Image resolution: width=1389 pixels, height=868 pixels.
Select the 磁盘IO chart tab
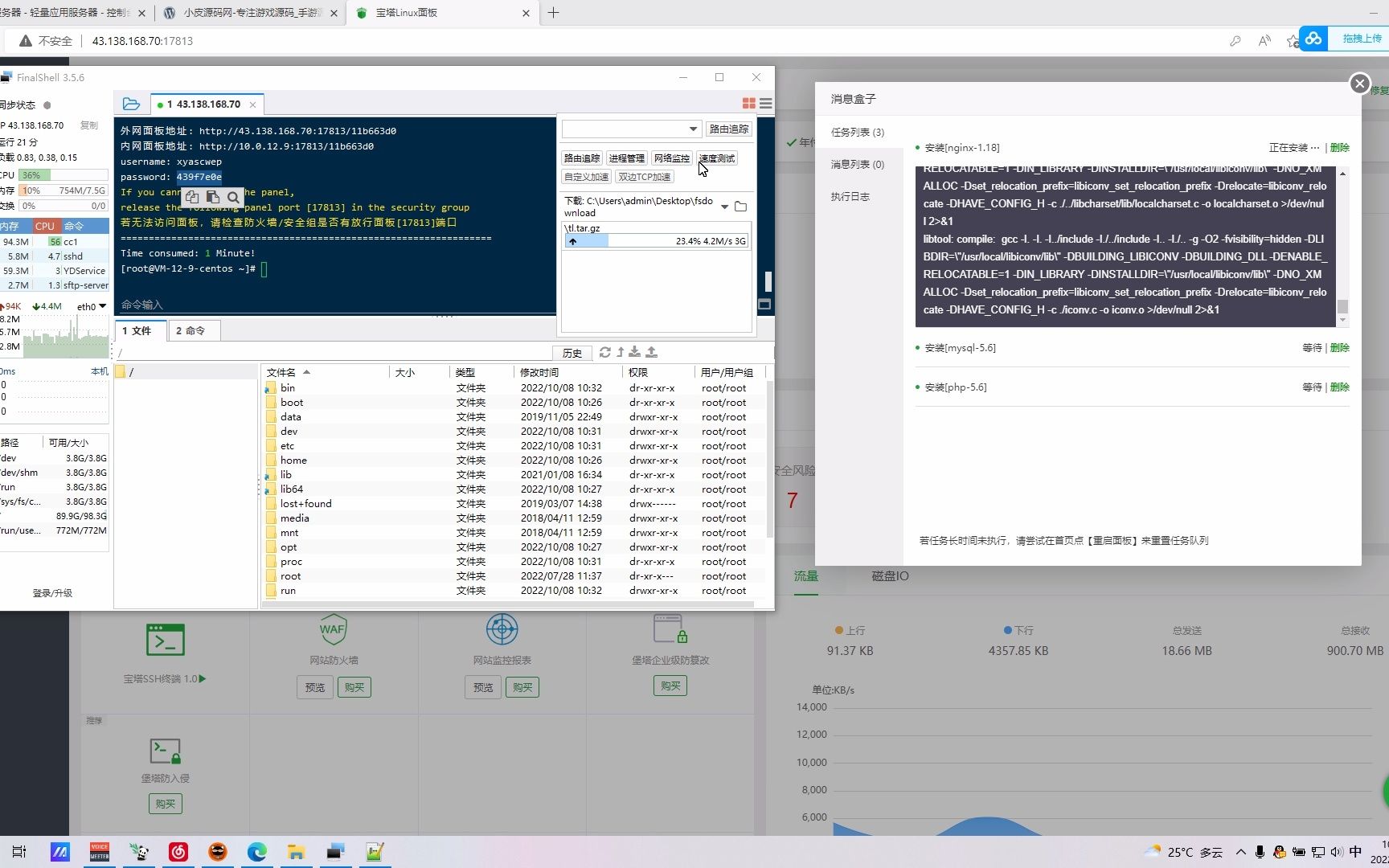point(890,576)
